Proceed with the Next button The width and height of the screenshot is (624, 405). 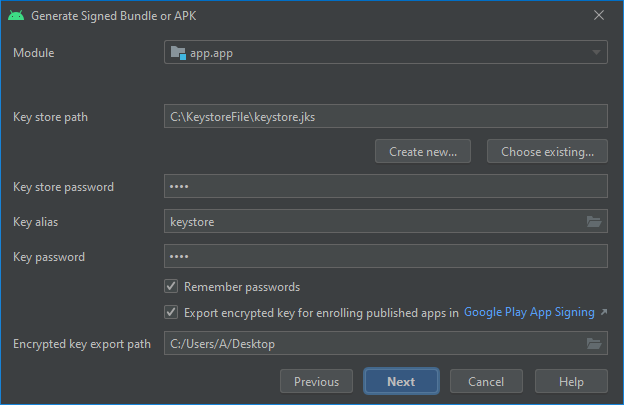tap(401, 381)
